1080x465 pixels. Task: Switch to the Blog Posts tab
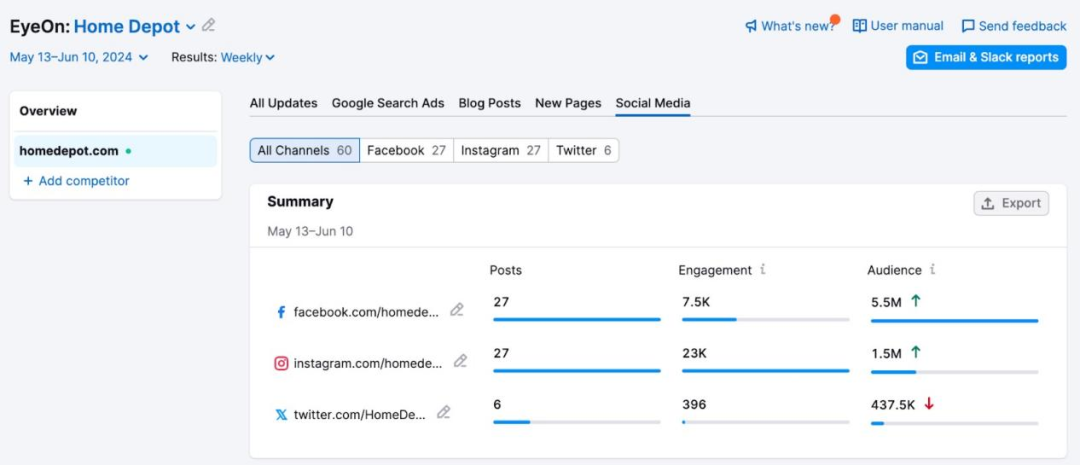(489, 103)
